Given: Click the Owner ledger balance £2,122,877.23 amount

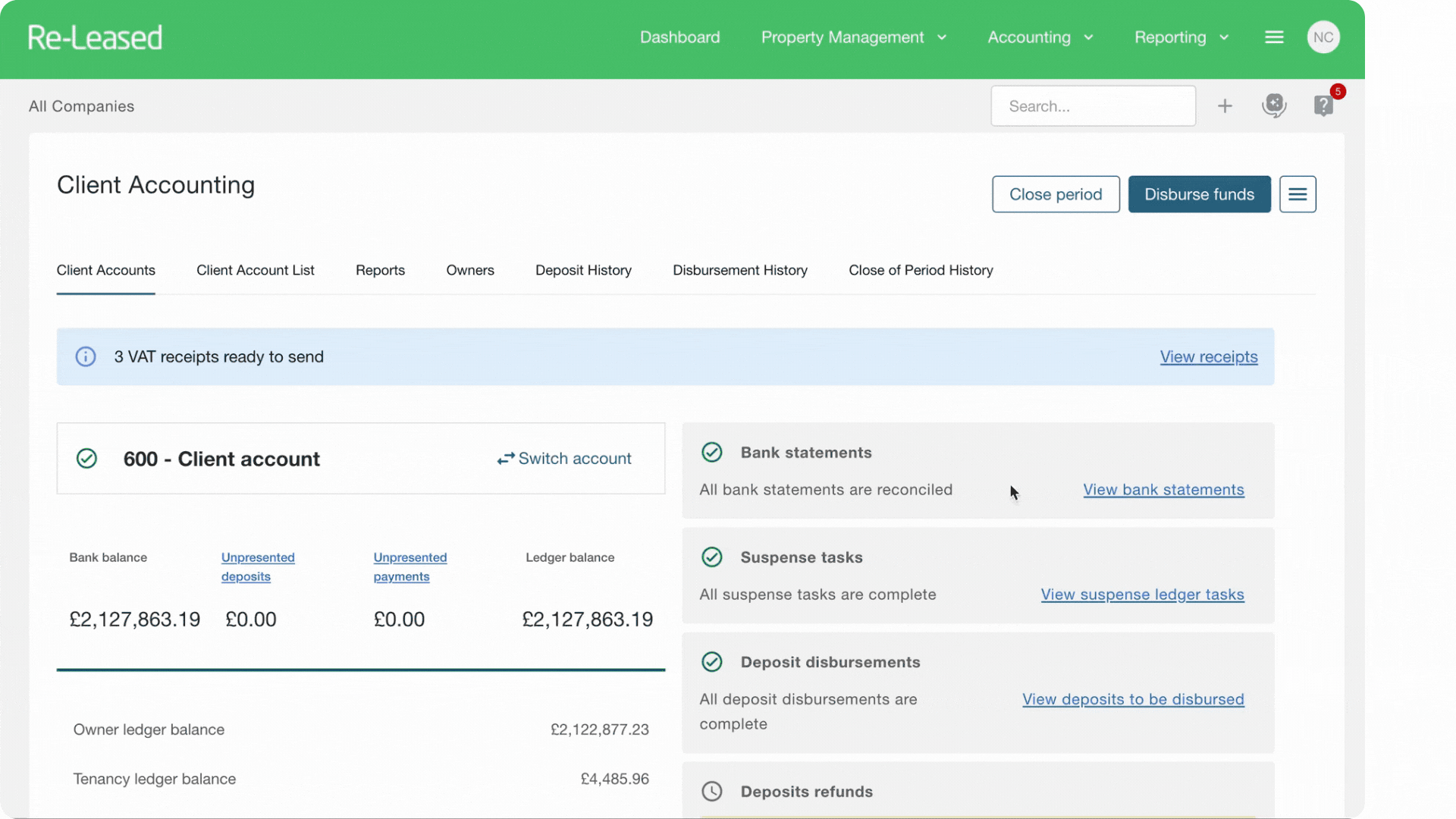Looking at the screenshot, I should (x=600, y=730).
